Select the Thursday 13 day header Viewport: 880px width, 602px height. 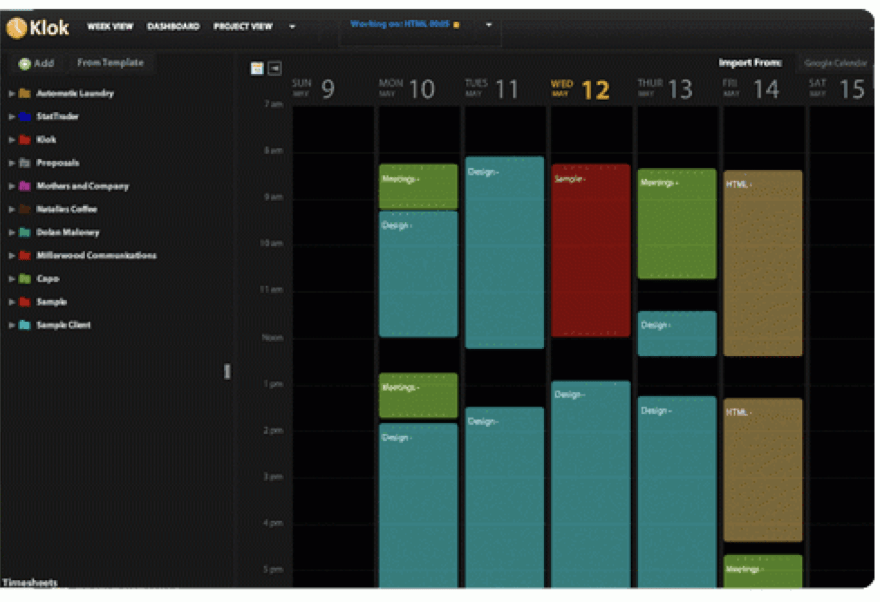664,89
